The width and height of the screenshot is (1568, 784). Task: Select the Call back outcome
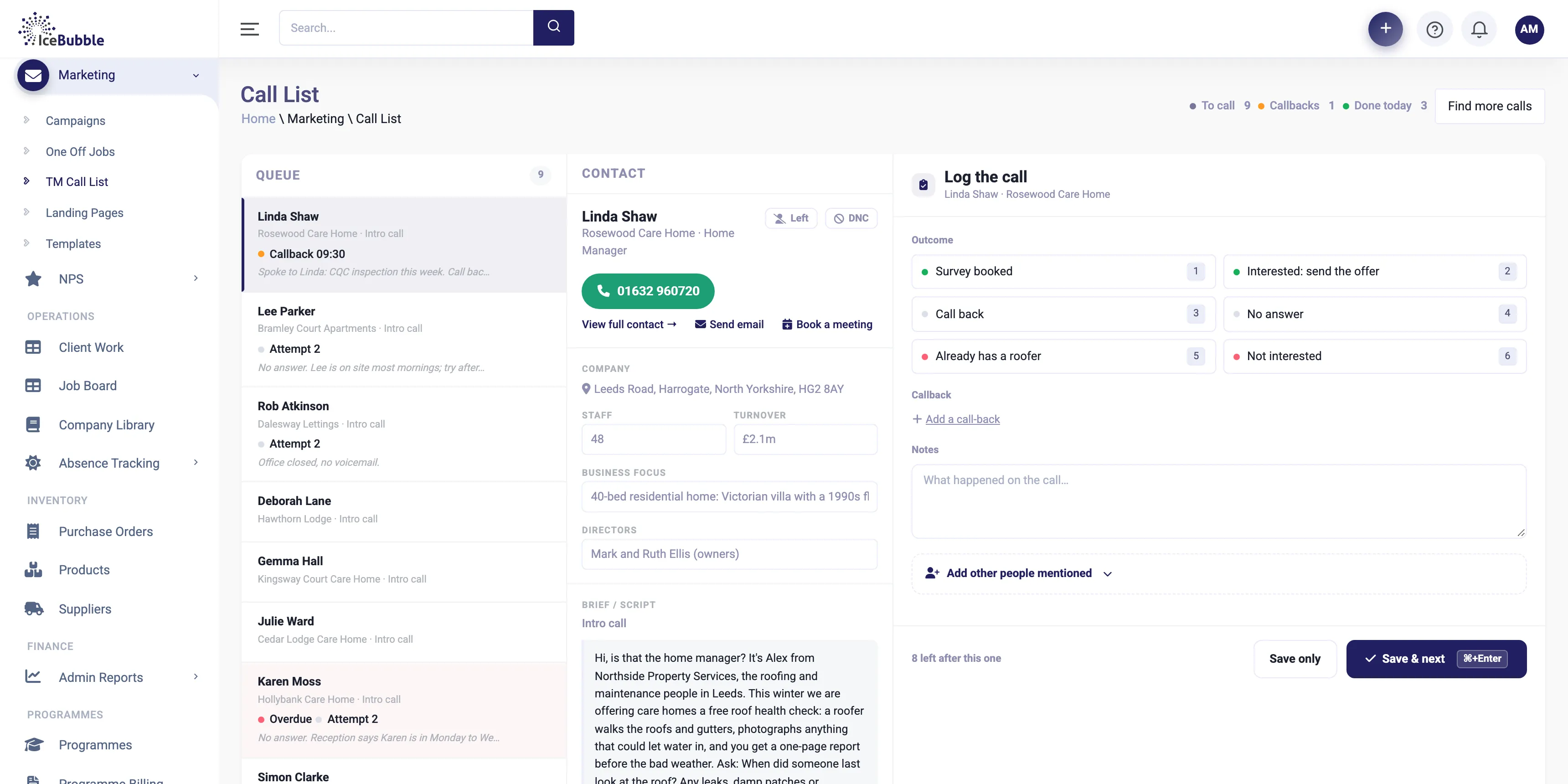click(1063, 314)
